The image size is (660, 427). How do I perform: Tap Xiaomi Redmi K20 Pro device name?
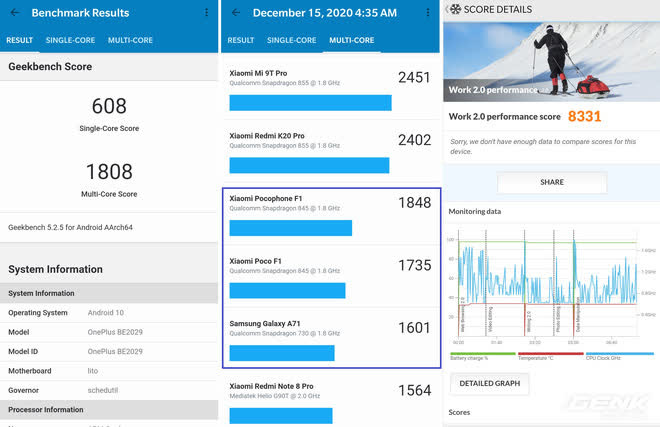(x=267, y=136)
